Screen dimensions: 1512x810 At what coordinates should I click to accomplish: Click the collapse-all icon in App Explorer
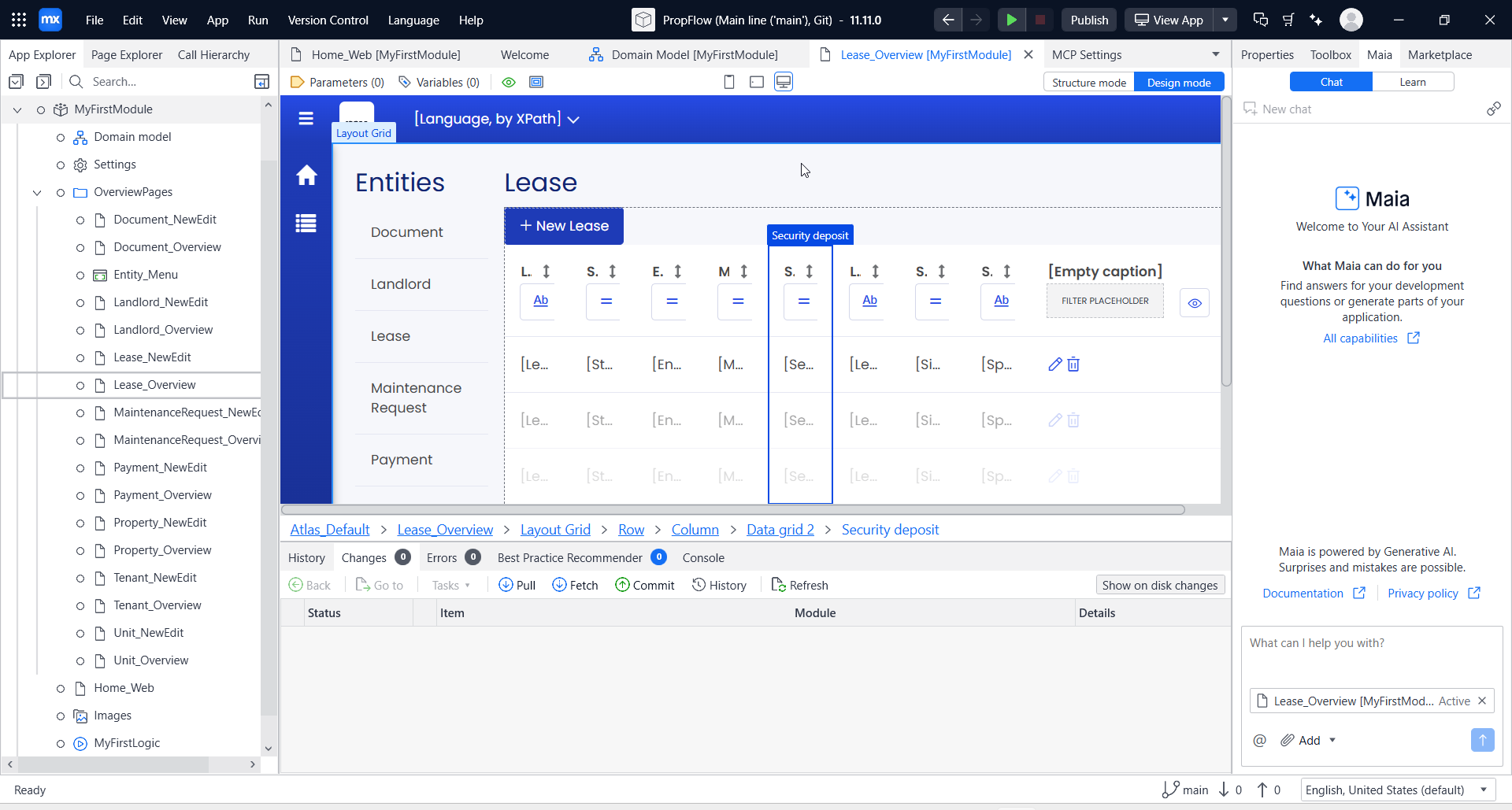click(44, 81)
